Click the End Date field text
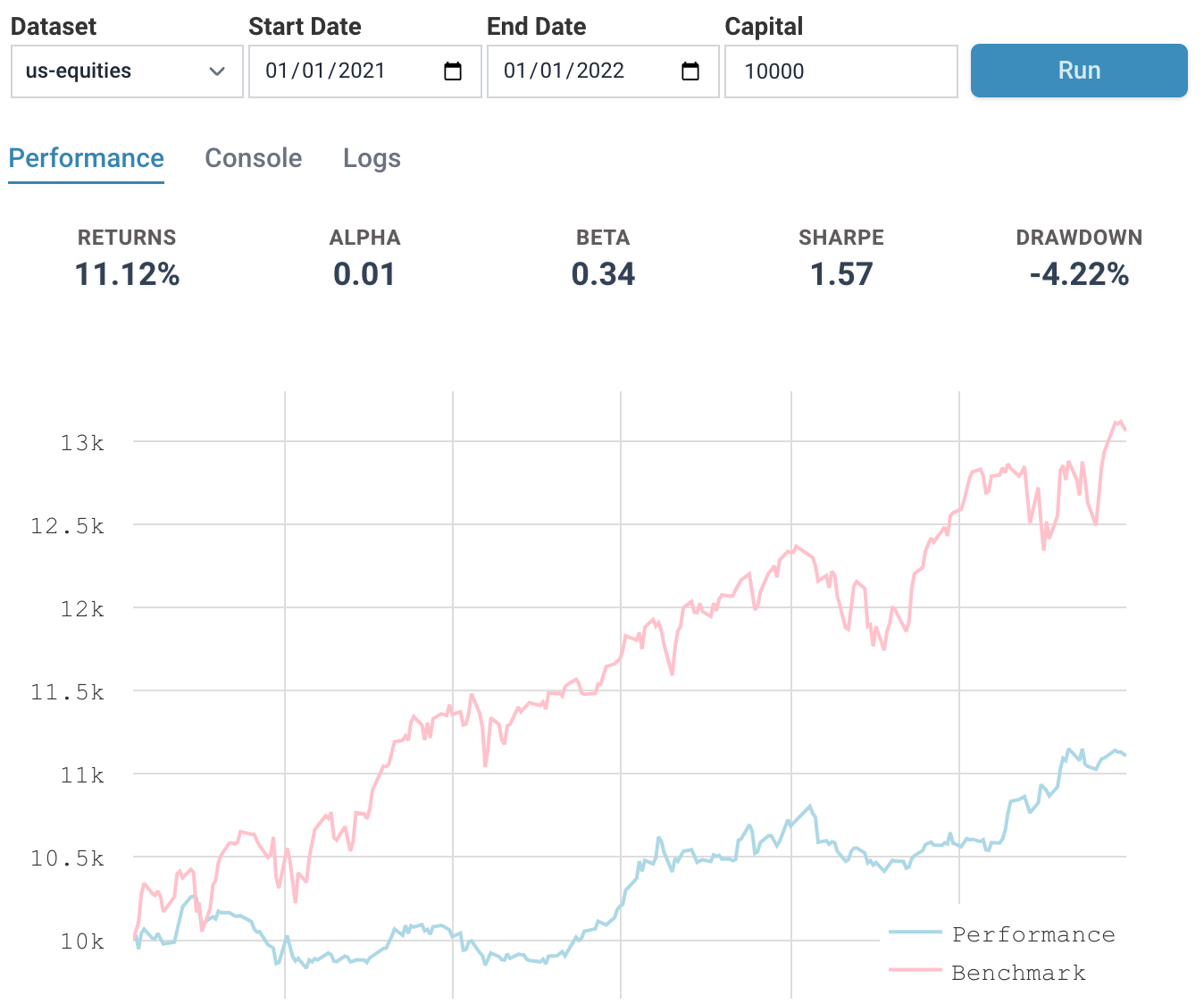 click(564, 71)
